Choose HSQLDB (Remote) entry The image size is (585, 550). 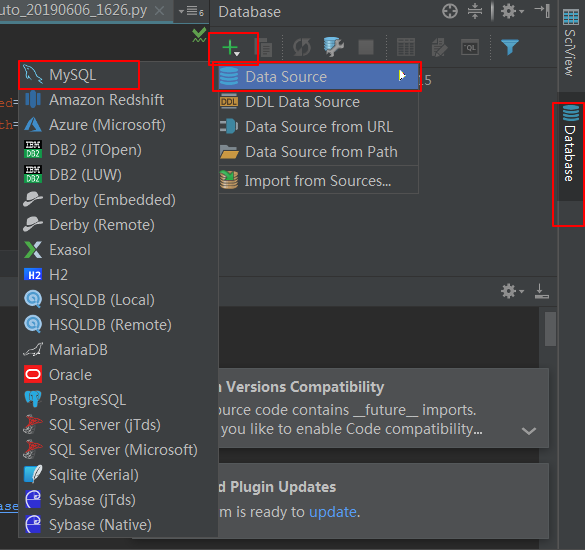pos(118,325)
